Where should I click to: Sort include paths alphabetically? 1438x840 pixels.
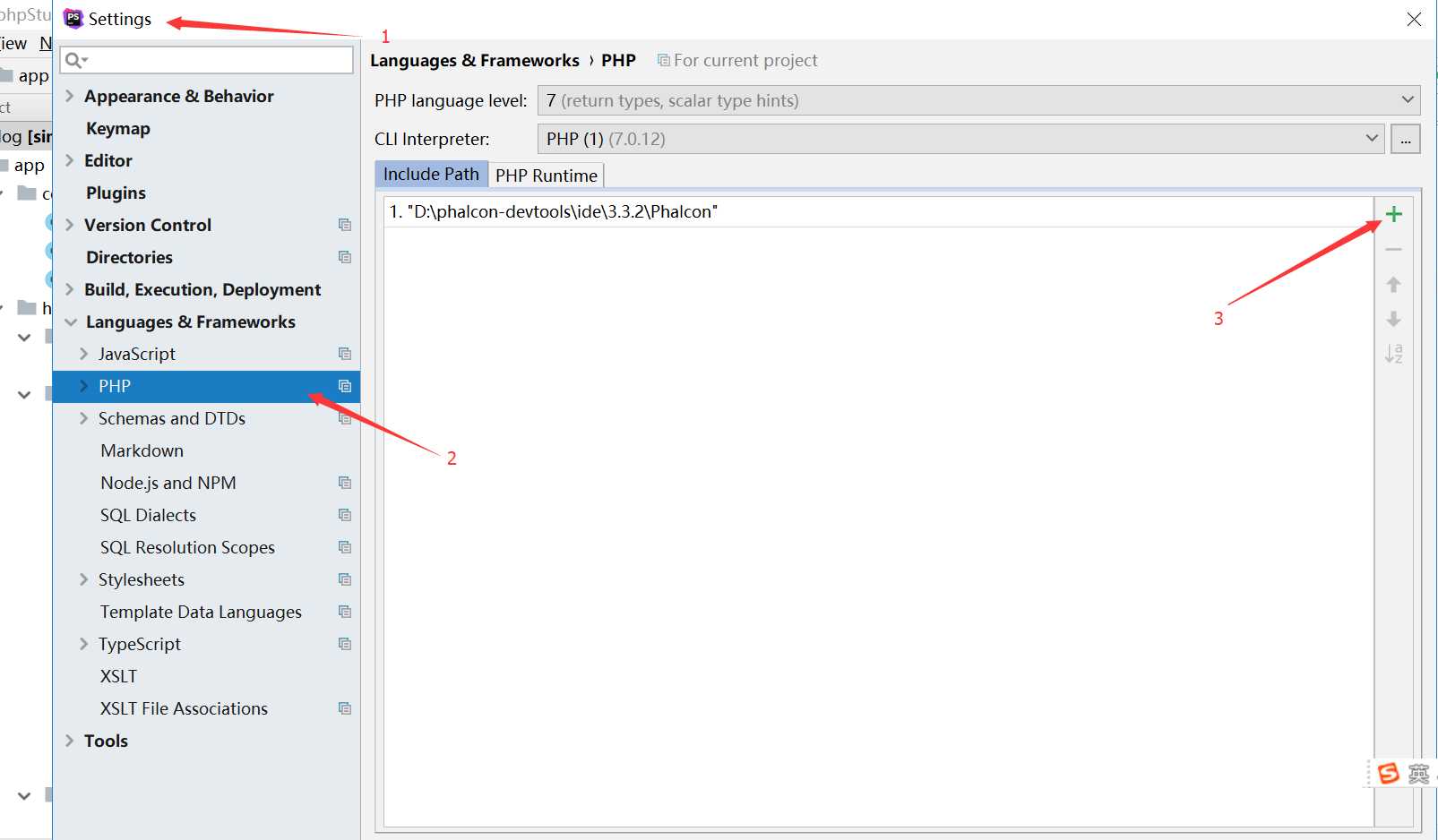point(1393,354)
